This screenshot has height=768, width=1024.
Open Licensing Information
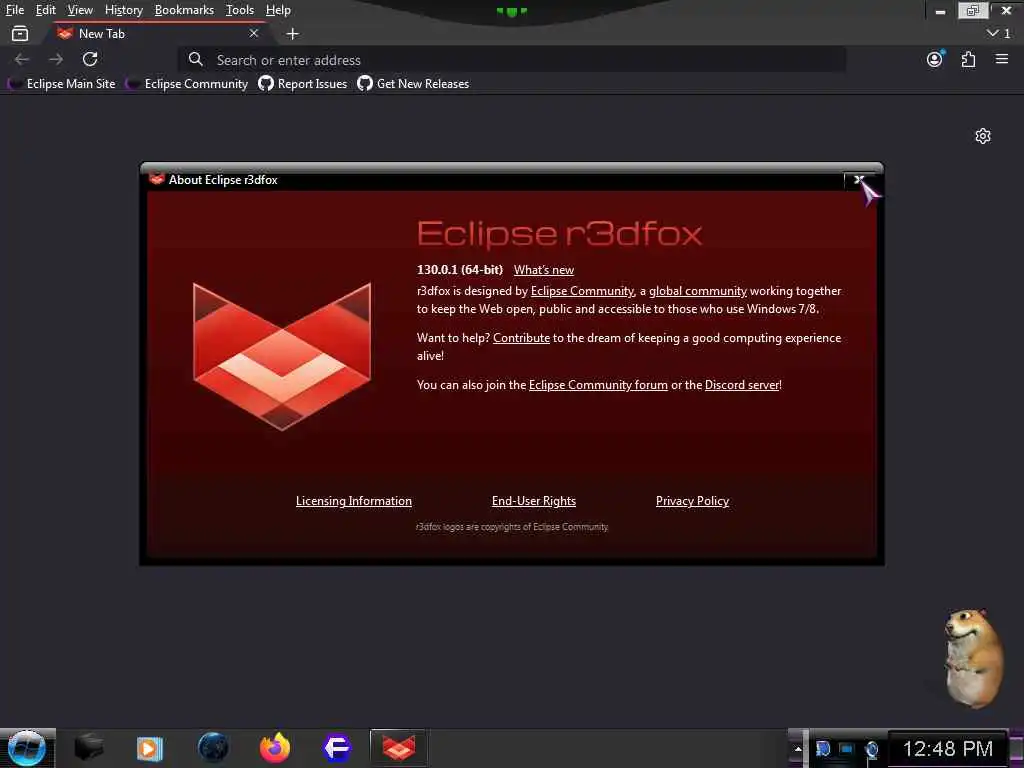(x=353, y=501)
